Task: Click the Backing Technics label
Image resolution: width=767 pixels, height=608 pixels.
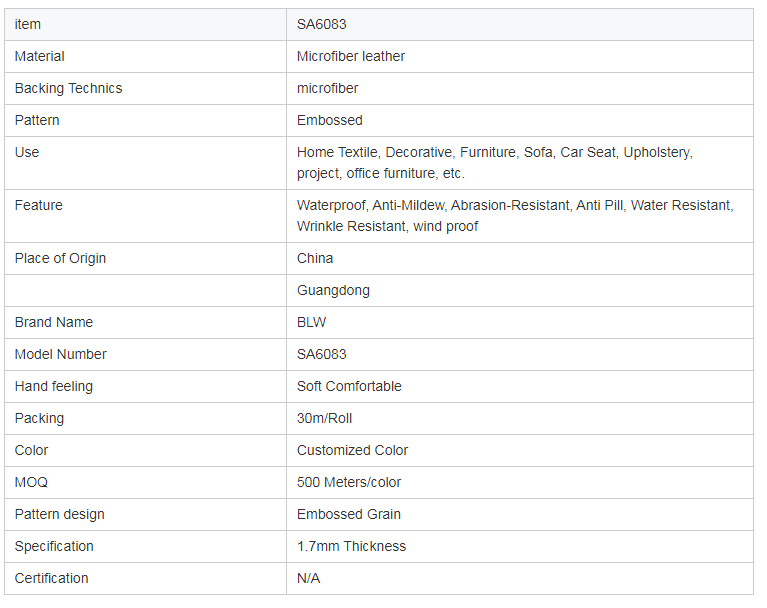Action: click(68, 88)
